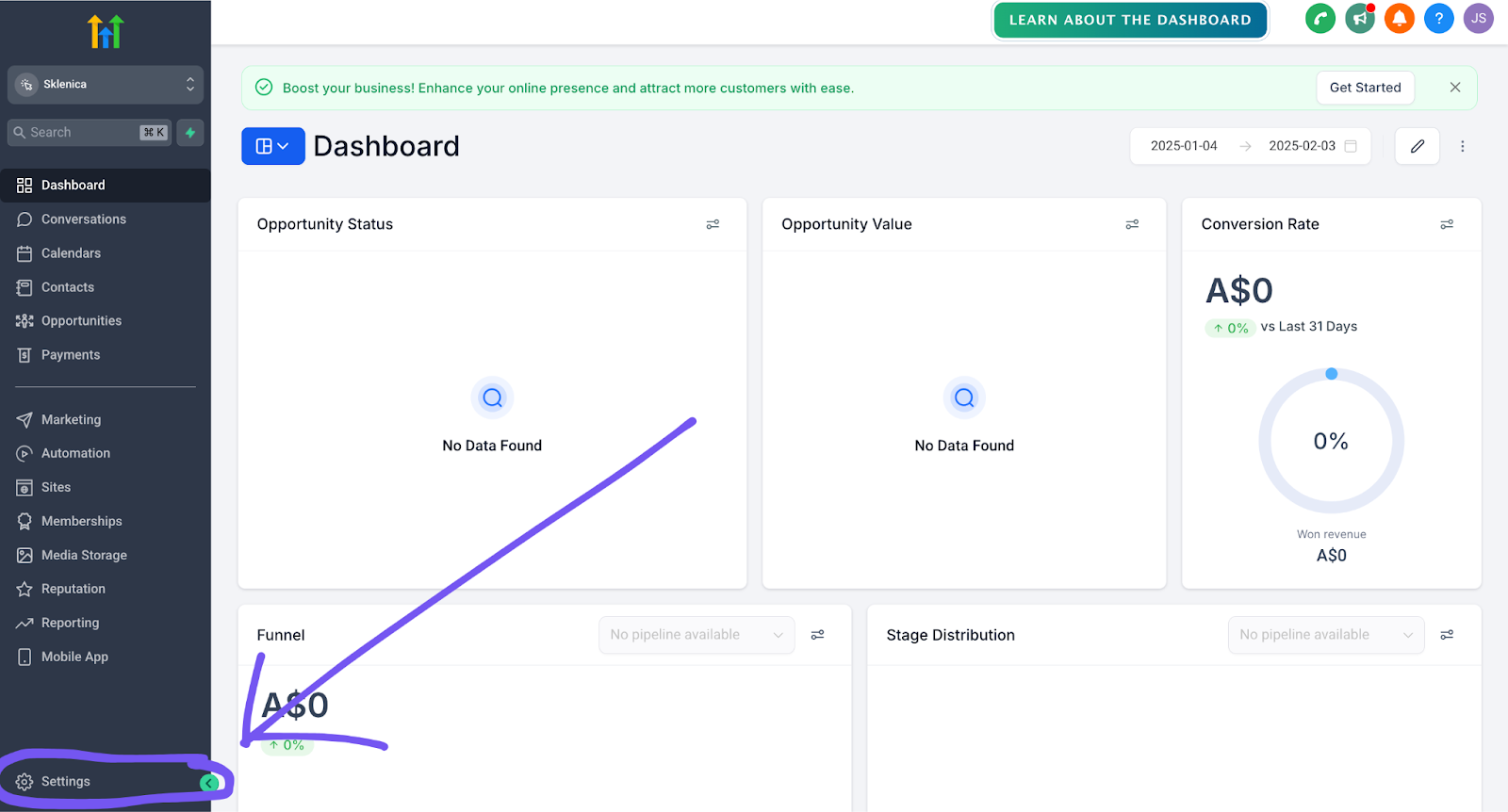
Task: Click the Won revenue label
Action: pyautogui.click(x=1331, y=534)
